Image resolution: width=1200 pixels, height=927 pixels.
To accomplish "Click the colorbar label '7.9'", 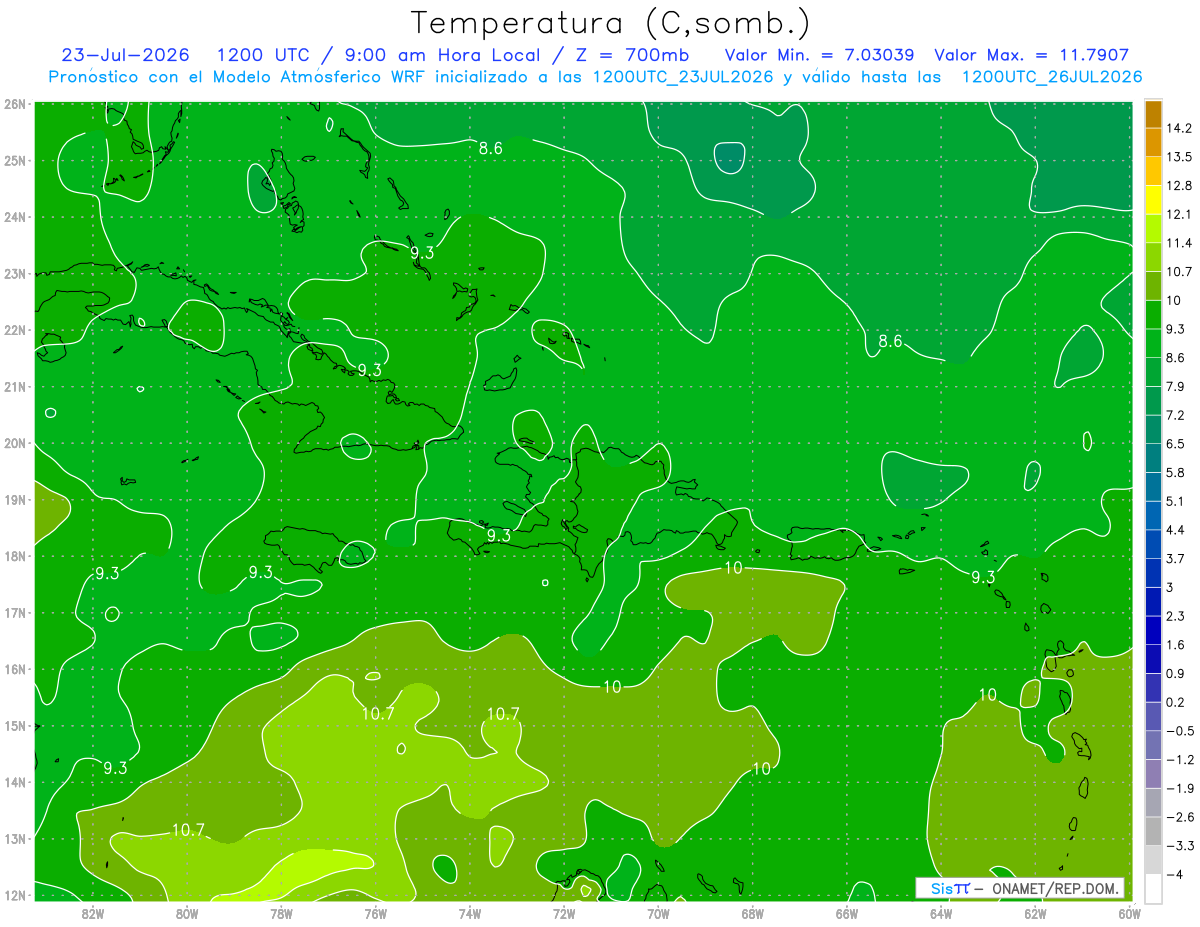I will (x=1177, y=386).
